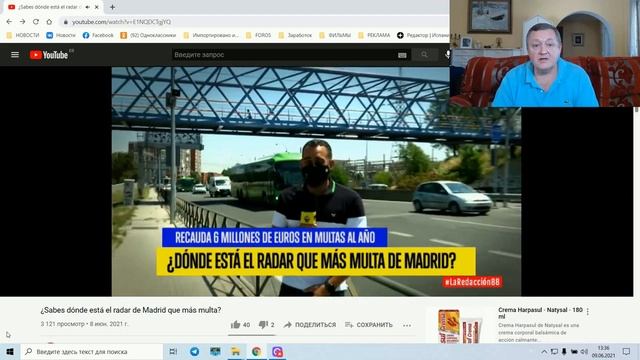The image size is (640, 360).
Task: Go forward with the browser forward arrow
Action: pyautogui.click(x=22, y=22)
